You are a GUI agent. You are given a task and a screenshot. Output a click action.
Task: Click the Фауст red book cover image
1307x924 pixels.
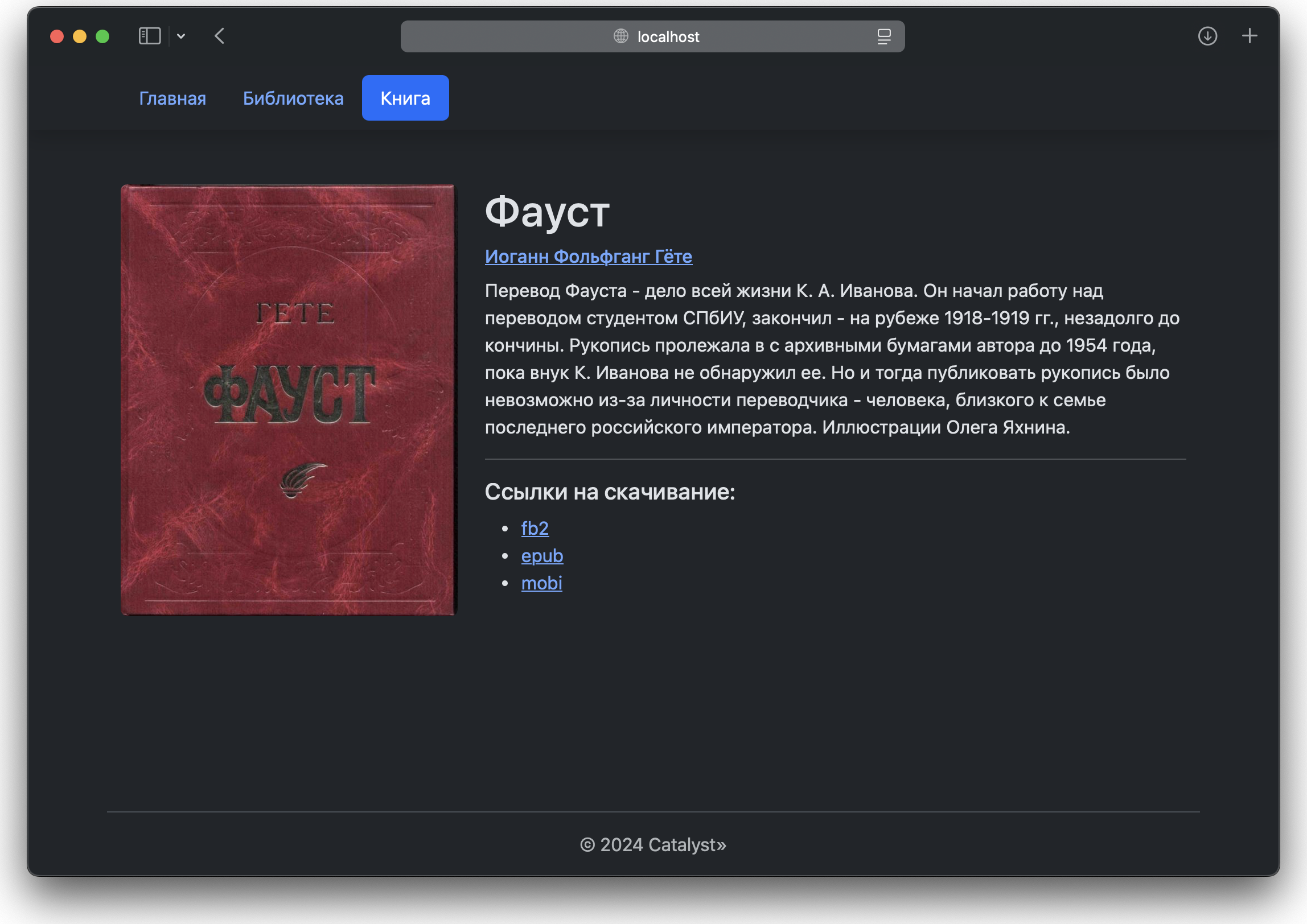coord(289,399)
